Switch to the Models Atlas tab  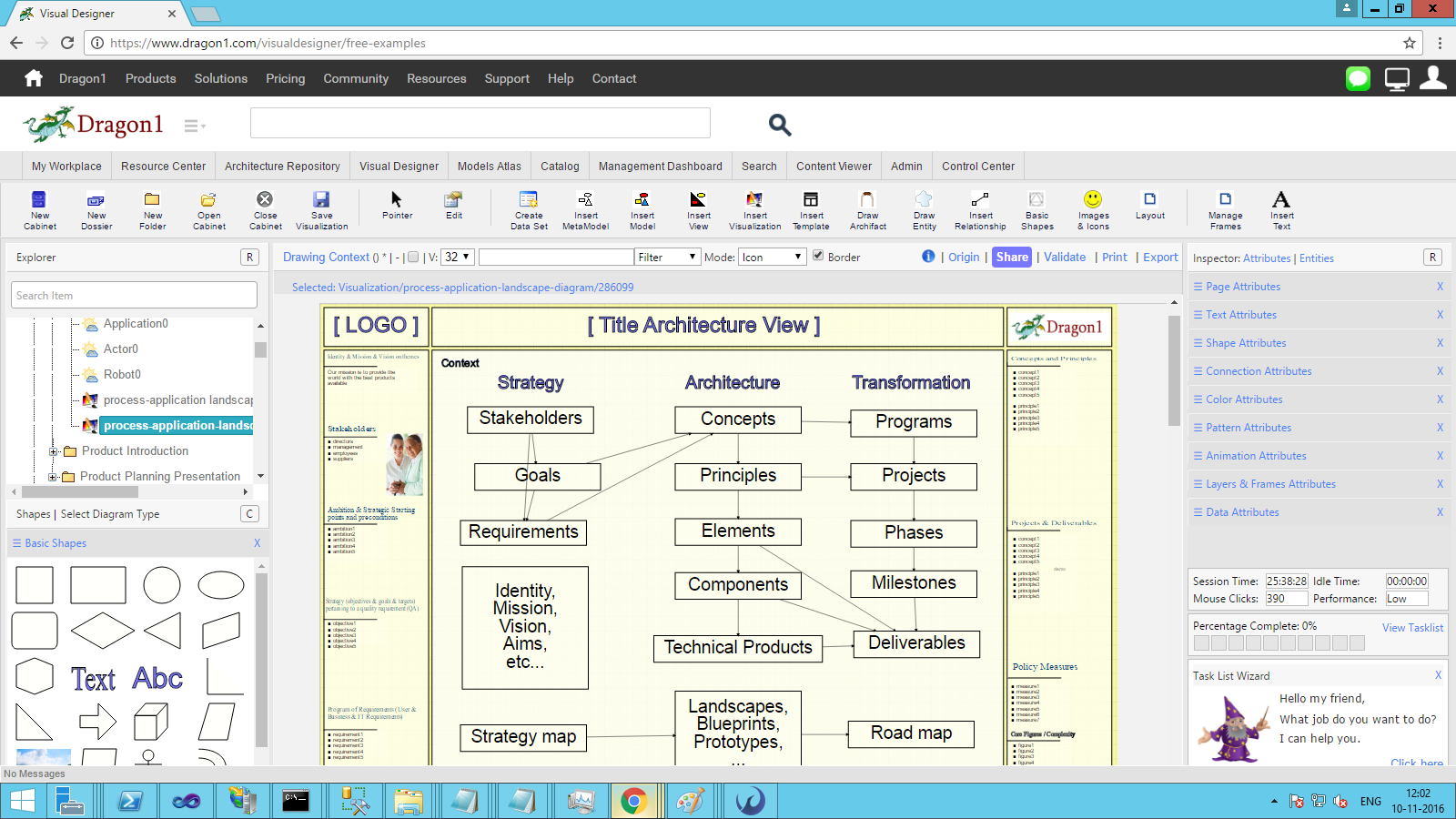pos(490,167)
